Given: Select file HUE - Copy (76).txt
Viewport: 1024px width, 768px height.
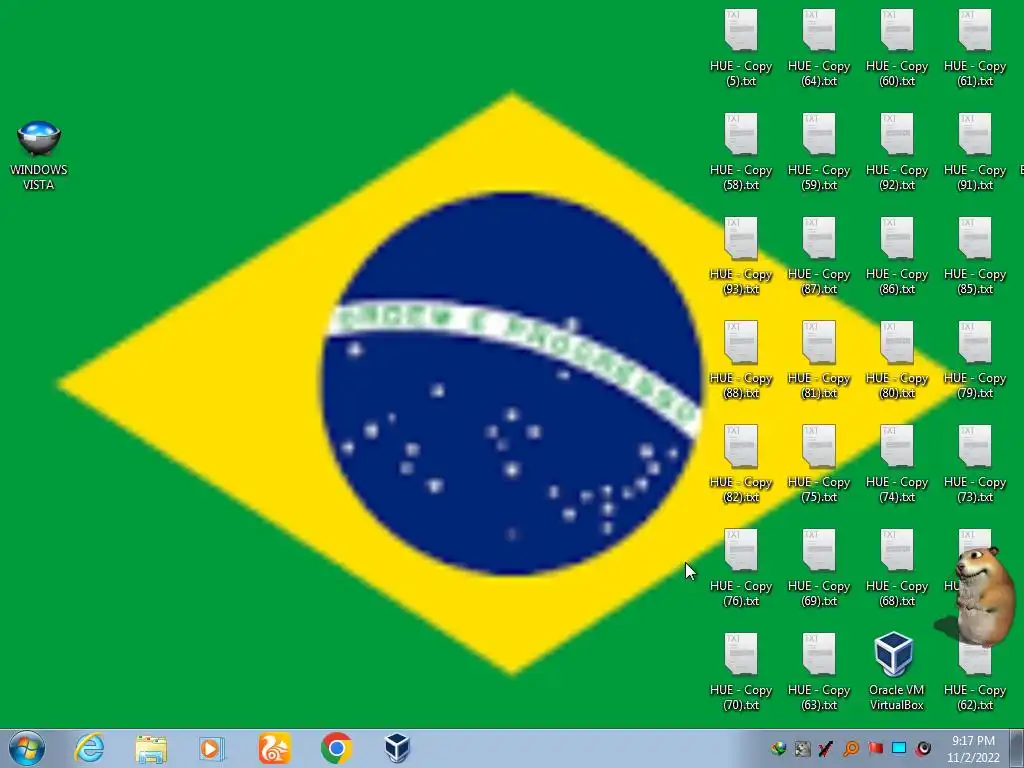Looking at the screenshot, I should click(x=741, y=568).
